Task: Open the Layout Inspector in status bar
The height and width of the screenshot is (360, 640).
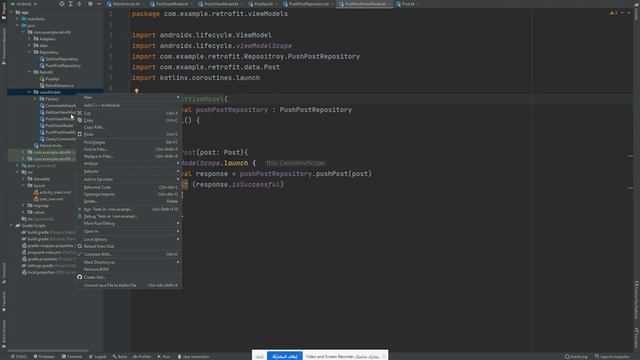Action: click(x=612, y=356)
